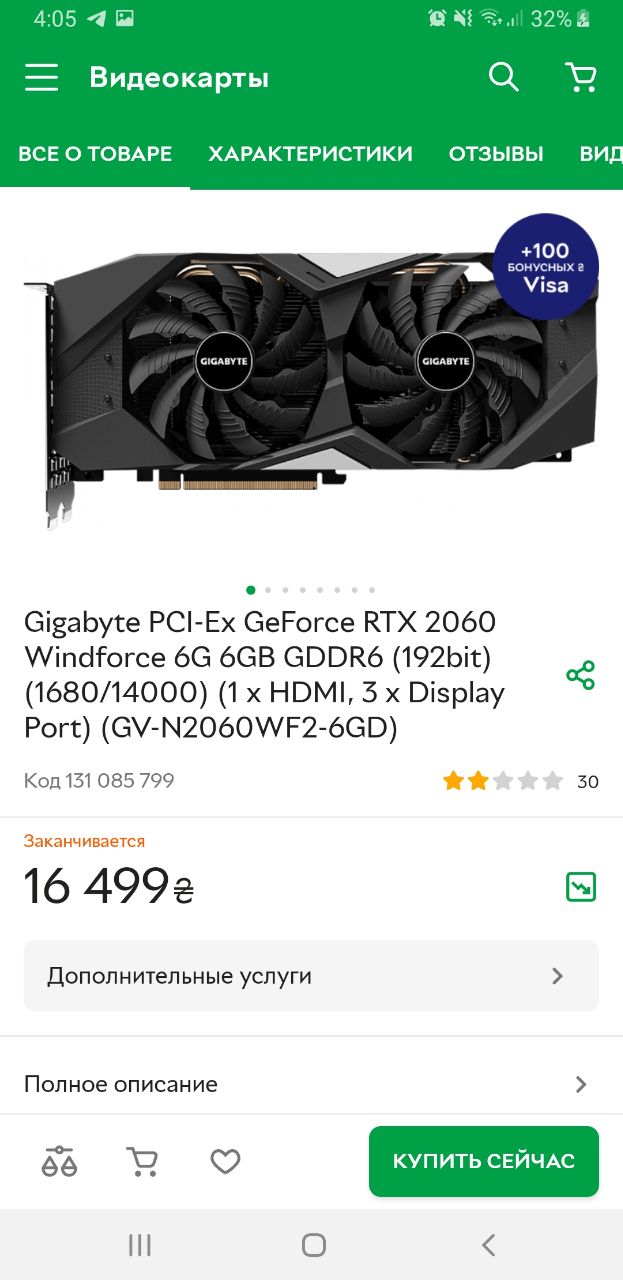The width and height of the screenshot is (623, 1280).
Task: Tap Android back navigation arrow
Action: tap(488, 1245)
